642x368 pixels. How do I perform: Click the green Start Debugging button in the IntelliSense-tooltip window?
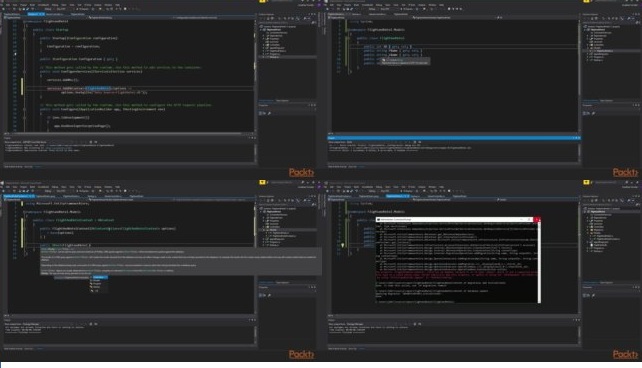82,191
